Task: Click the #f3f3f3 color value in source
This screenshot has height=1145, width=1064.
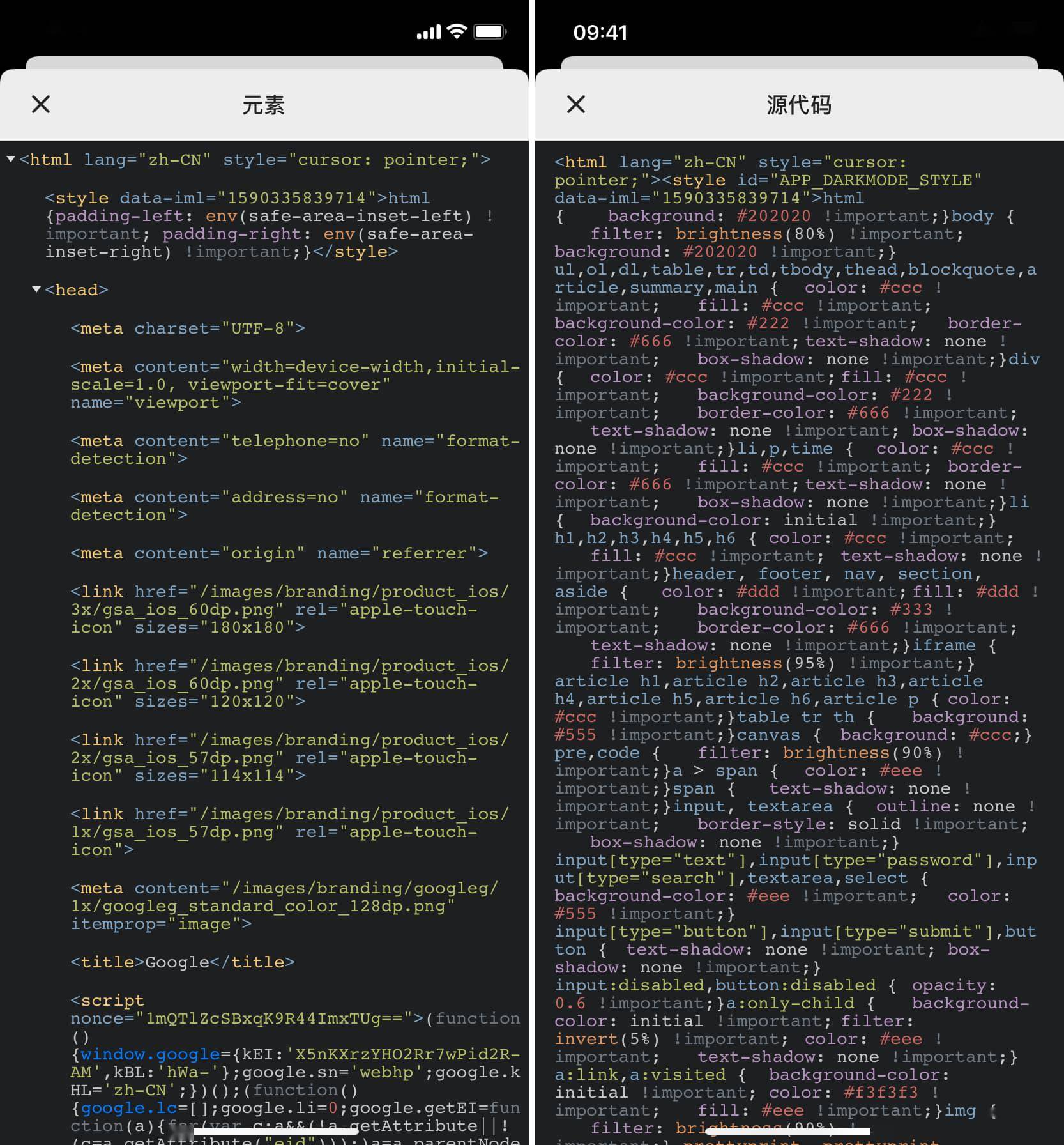Action: [x=881, y=1093]
